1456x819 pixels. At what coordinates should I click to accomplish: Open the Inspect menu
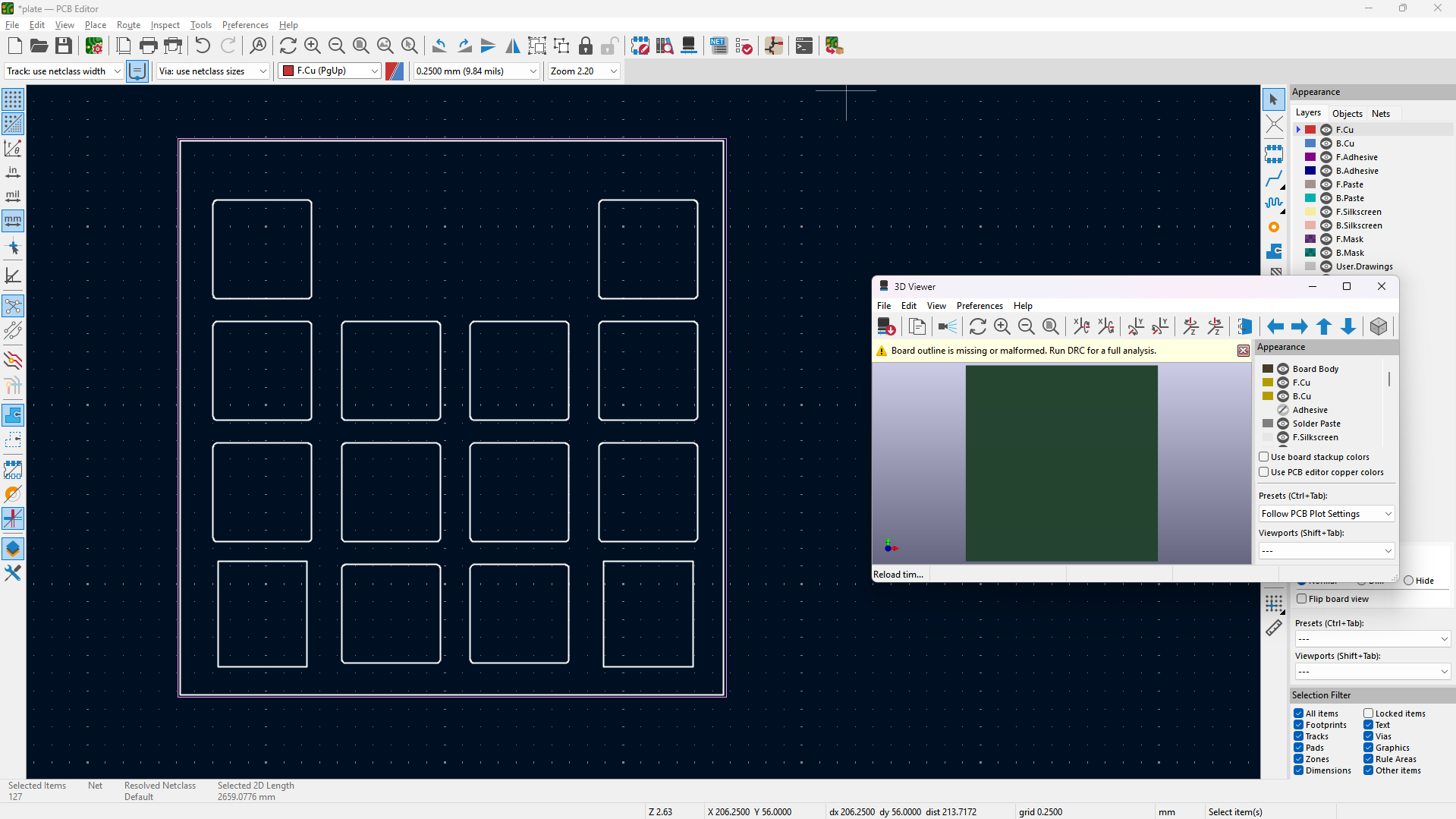click(165, 25)
